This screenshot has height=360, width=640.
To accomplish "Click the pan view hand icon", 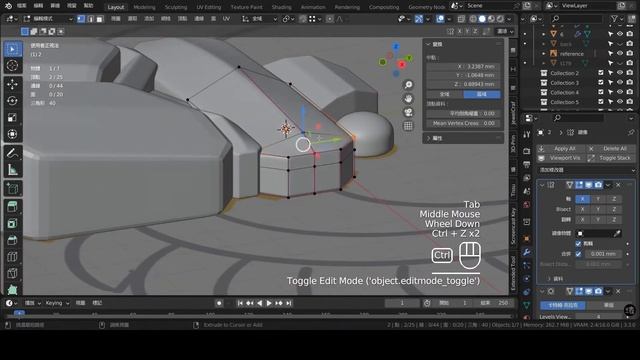I will (408, 98).
